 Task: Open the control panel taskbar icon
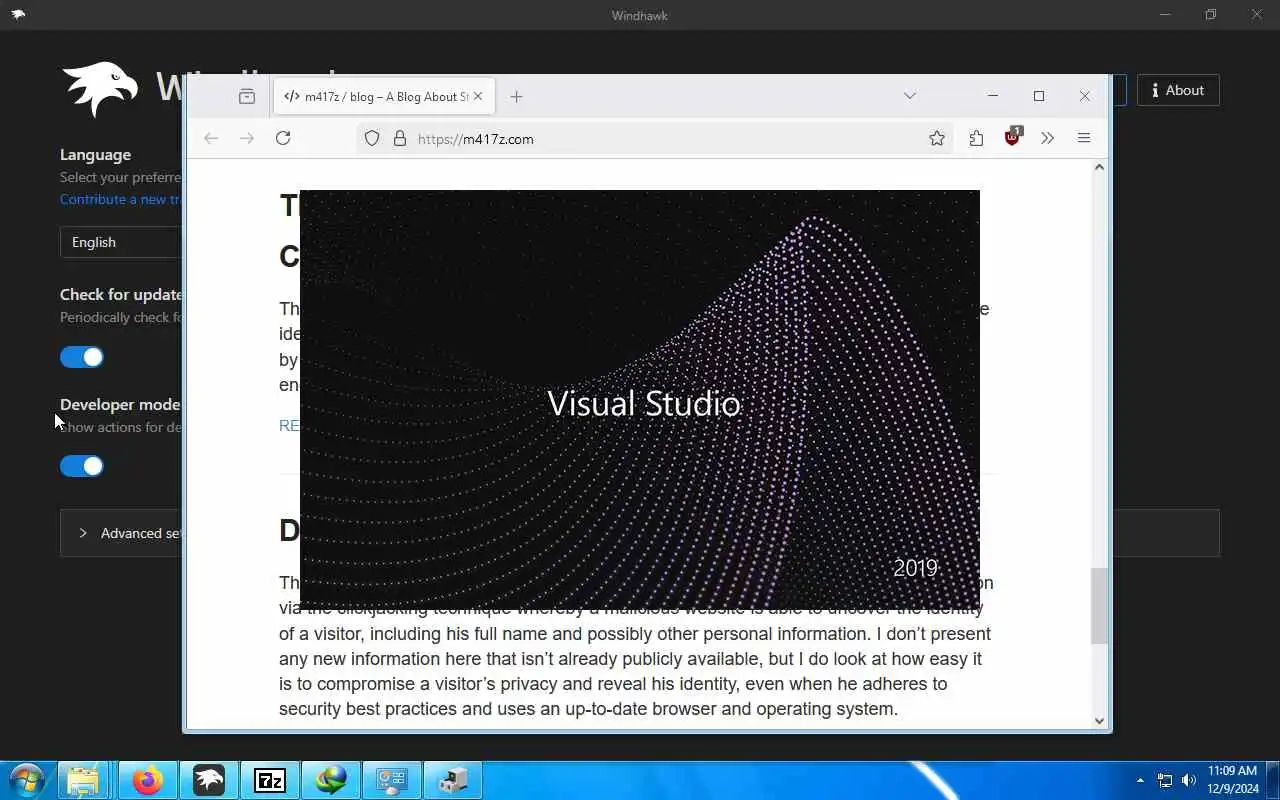click(392, 780)
